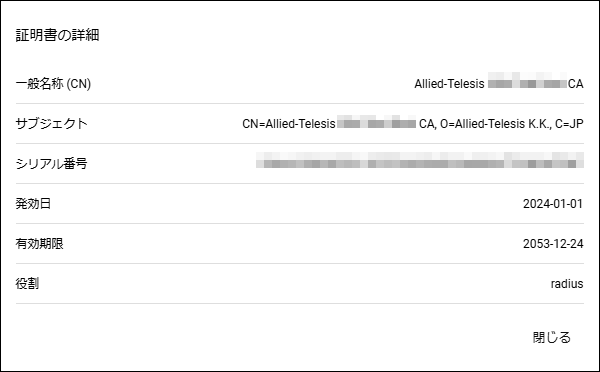Image resolution: width=600 pixels, height=372 pixels.
Task: Click the Allied-Telesis CA common name value
Action: point(499,83)
